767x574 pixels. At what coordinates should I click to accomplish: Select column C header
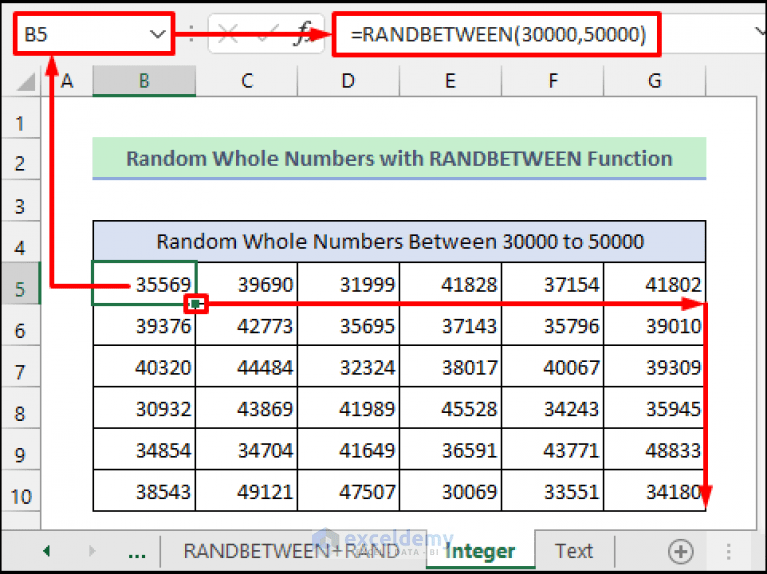(x=247, y=81)
